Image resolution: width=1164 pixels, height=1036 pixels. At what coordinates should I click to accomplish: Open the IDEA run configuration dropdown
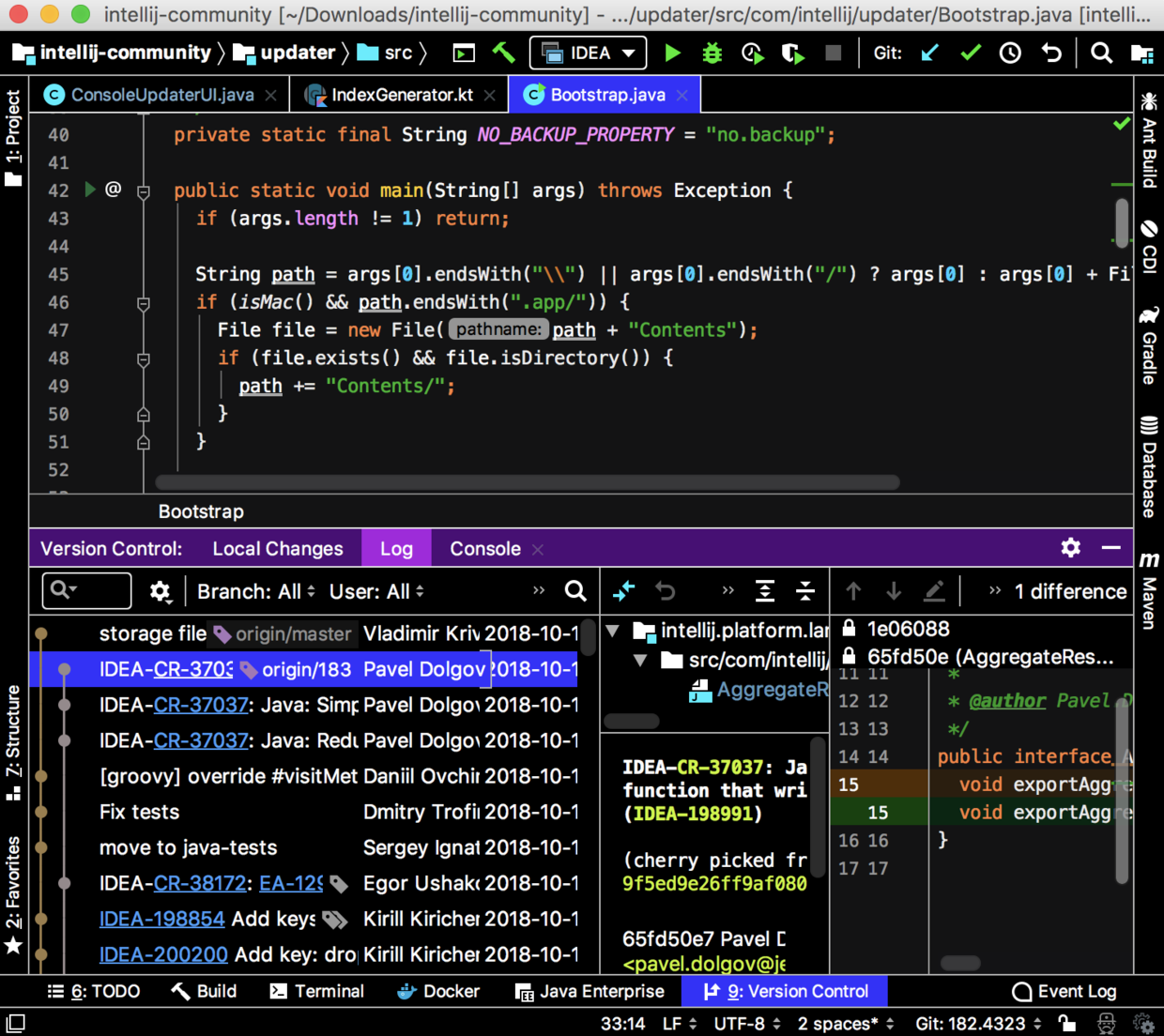click(589, 53)
